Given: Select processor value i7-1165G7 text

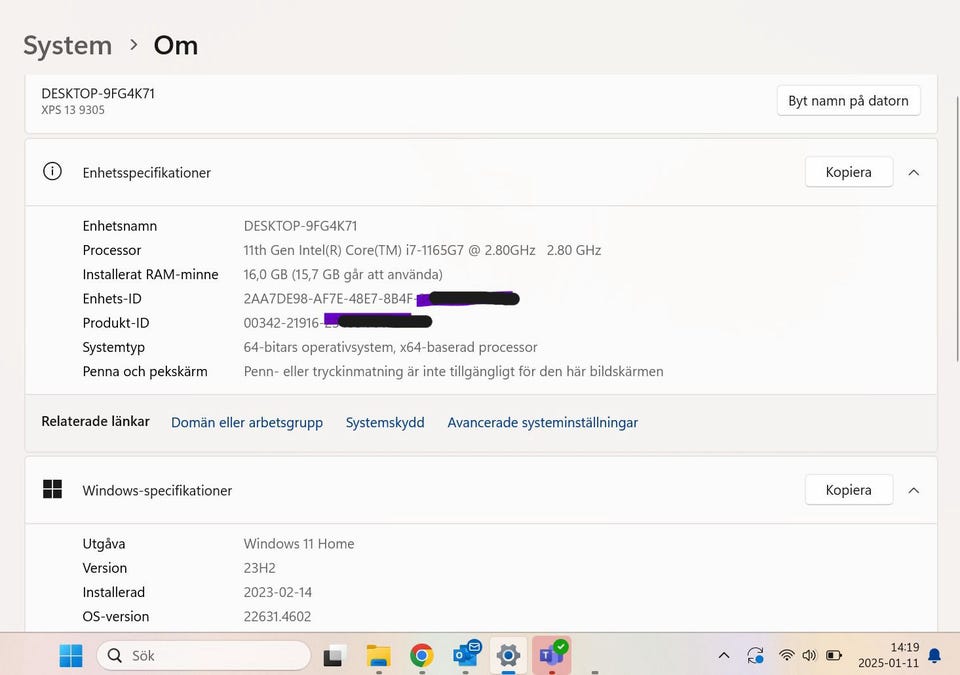Looking at the screenshot, I should click(x=422, y=250).
